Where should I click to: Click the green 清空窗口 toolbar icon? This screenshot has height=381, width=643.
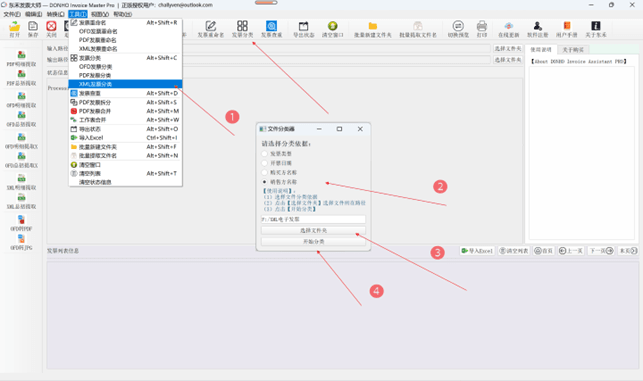(x=333, y=26)
